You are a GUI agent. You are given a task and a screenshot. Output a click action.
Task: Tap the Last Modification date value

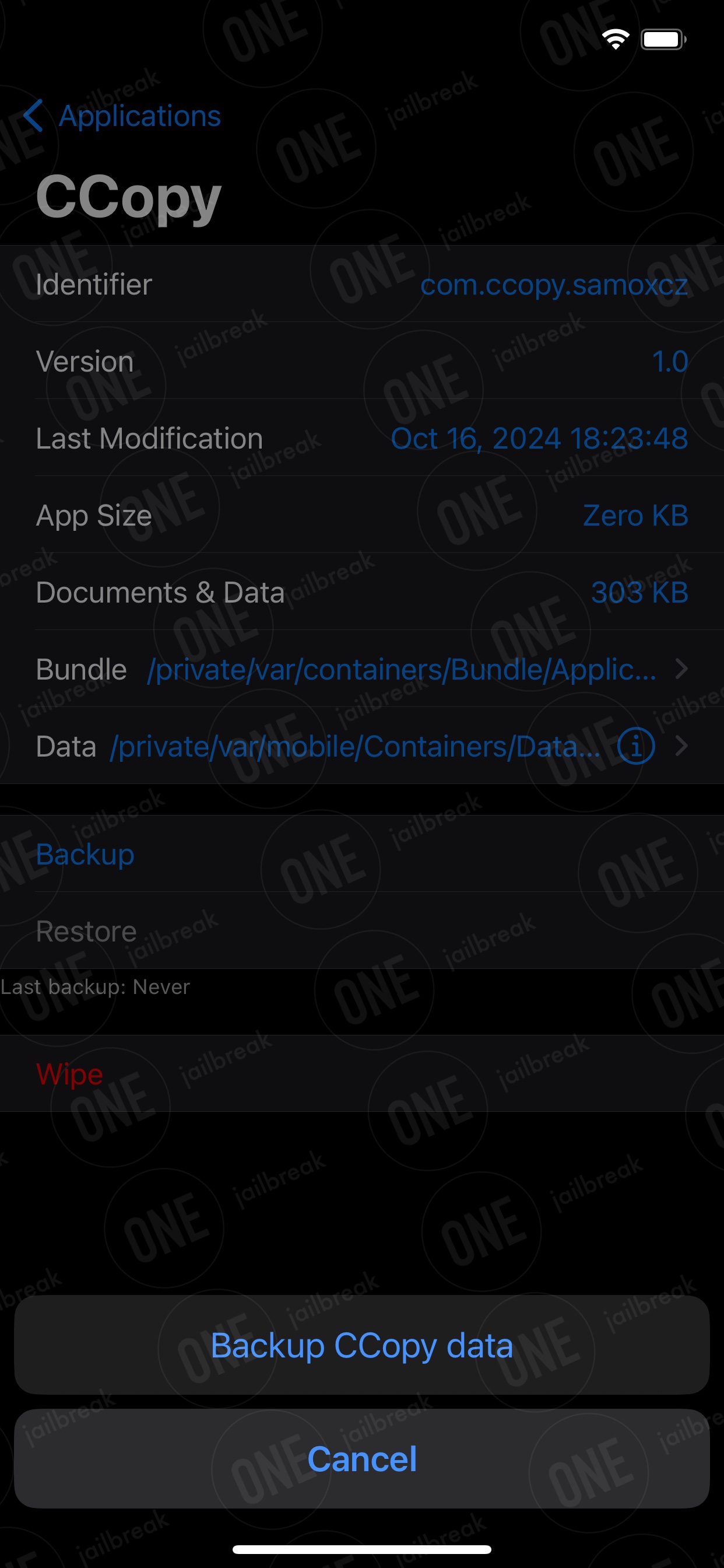coord(539,438)
